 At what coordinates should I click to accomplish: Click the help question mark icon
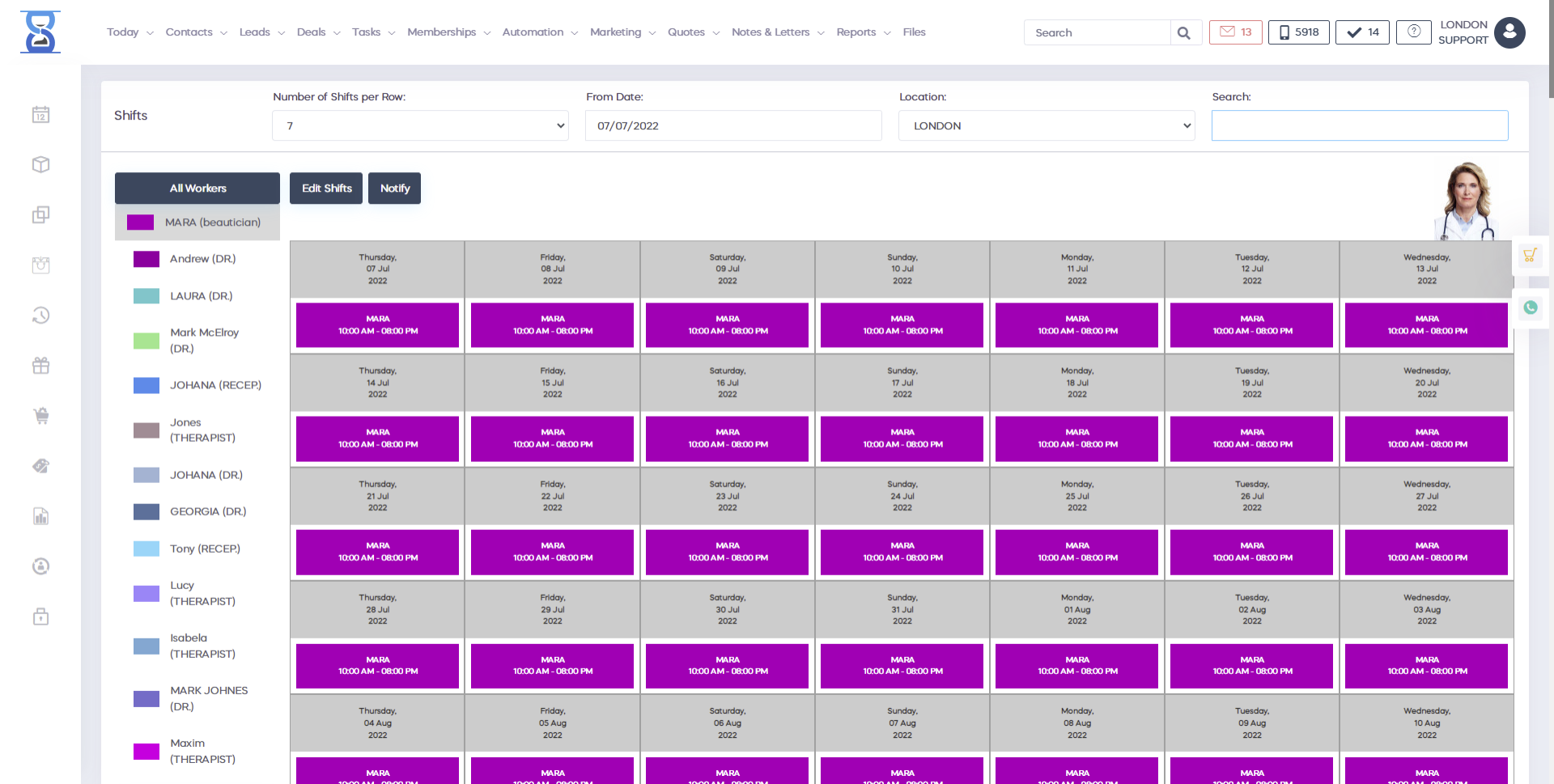point(1413,32)
